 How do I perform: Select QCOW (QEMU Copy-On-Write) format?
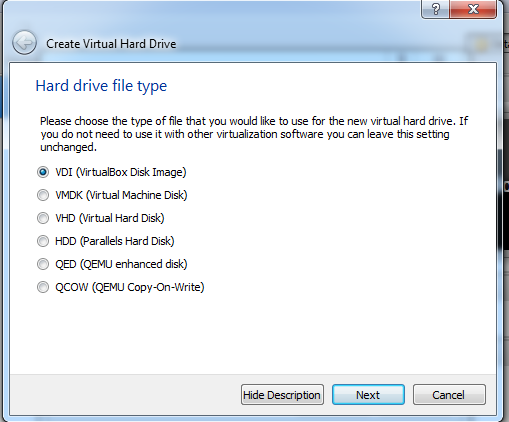(x=120, y=287)
